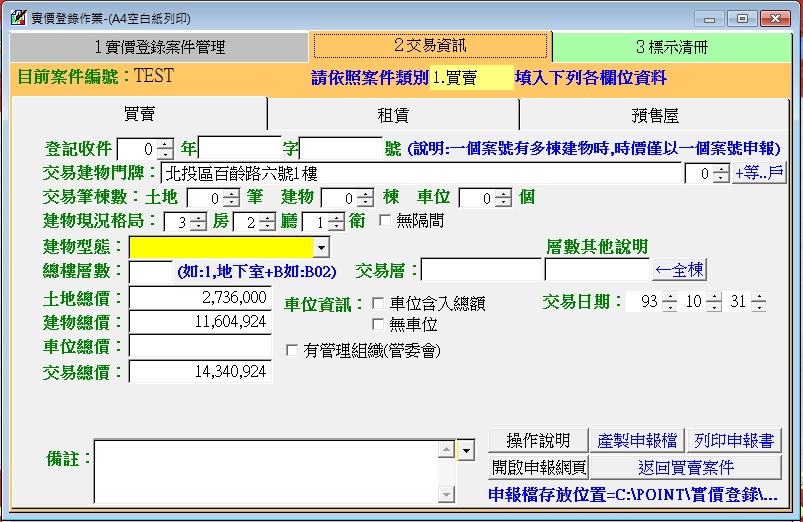Click the yellow 建物型態 field
Screen dimensions: 803x522
click(221, 247)
